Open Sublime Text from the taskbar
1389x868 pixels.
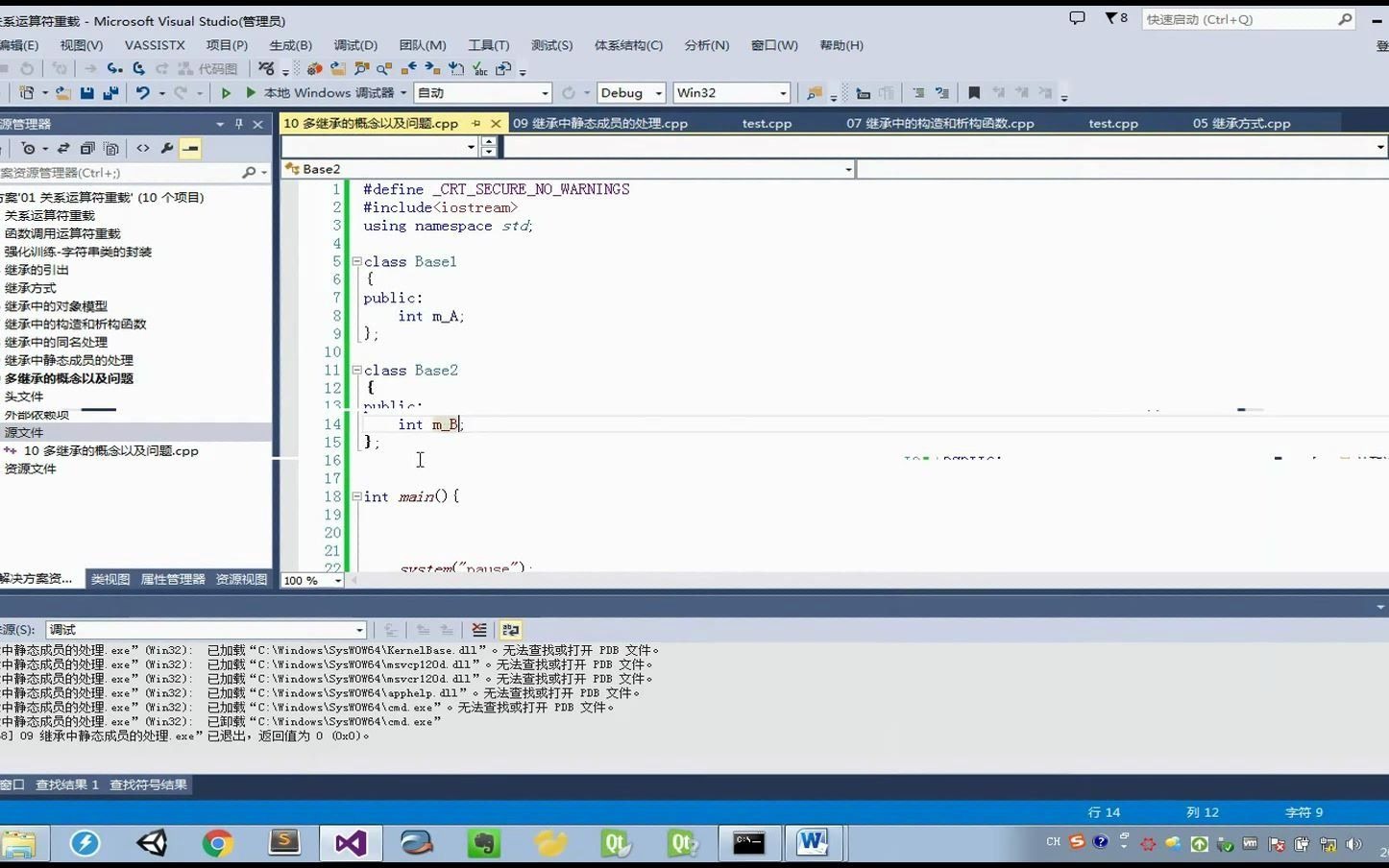pyautogui.click(x=284, y=843)
